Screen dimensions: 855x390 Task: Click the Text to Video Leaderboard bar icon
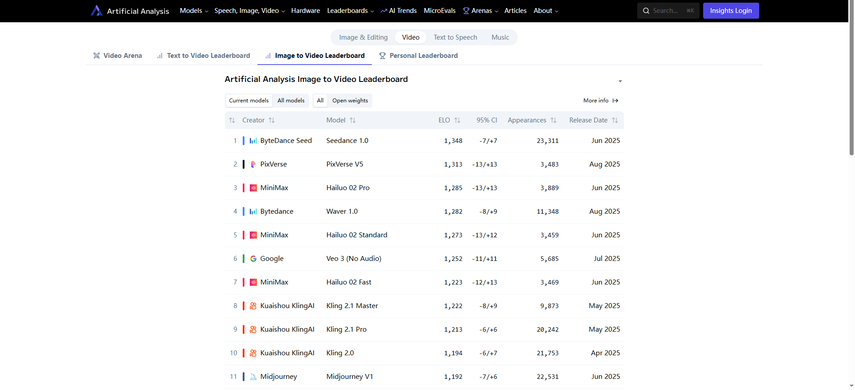[x=160, y=56]
